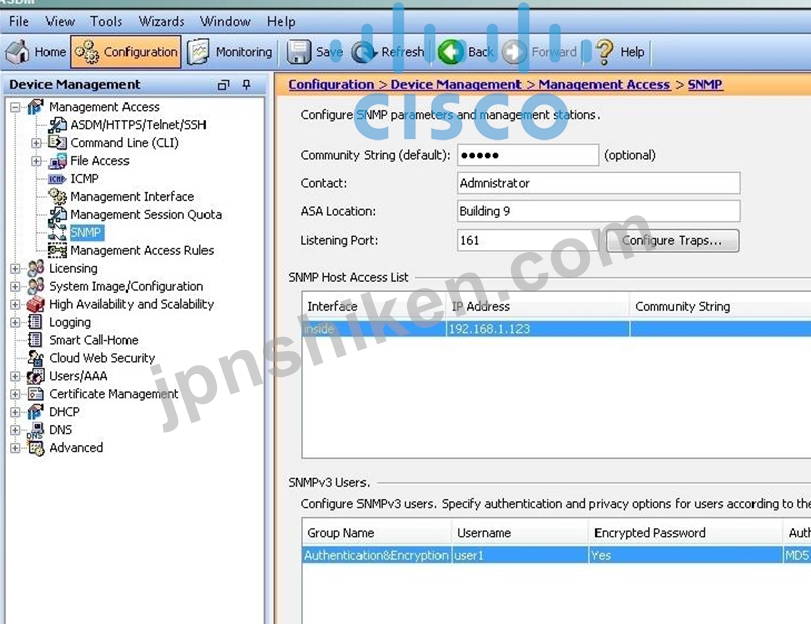The height and width of the screenshot is (624, 811).
Task: Click the Configure Traps button
Action: point(672,241)
